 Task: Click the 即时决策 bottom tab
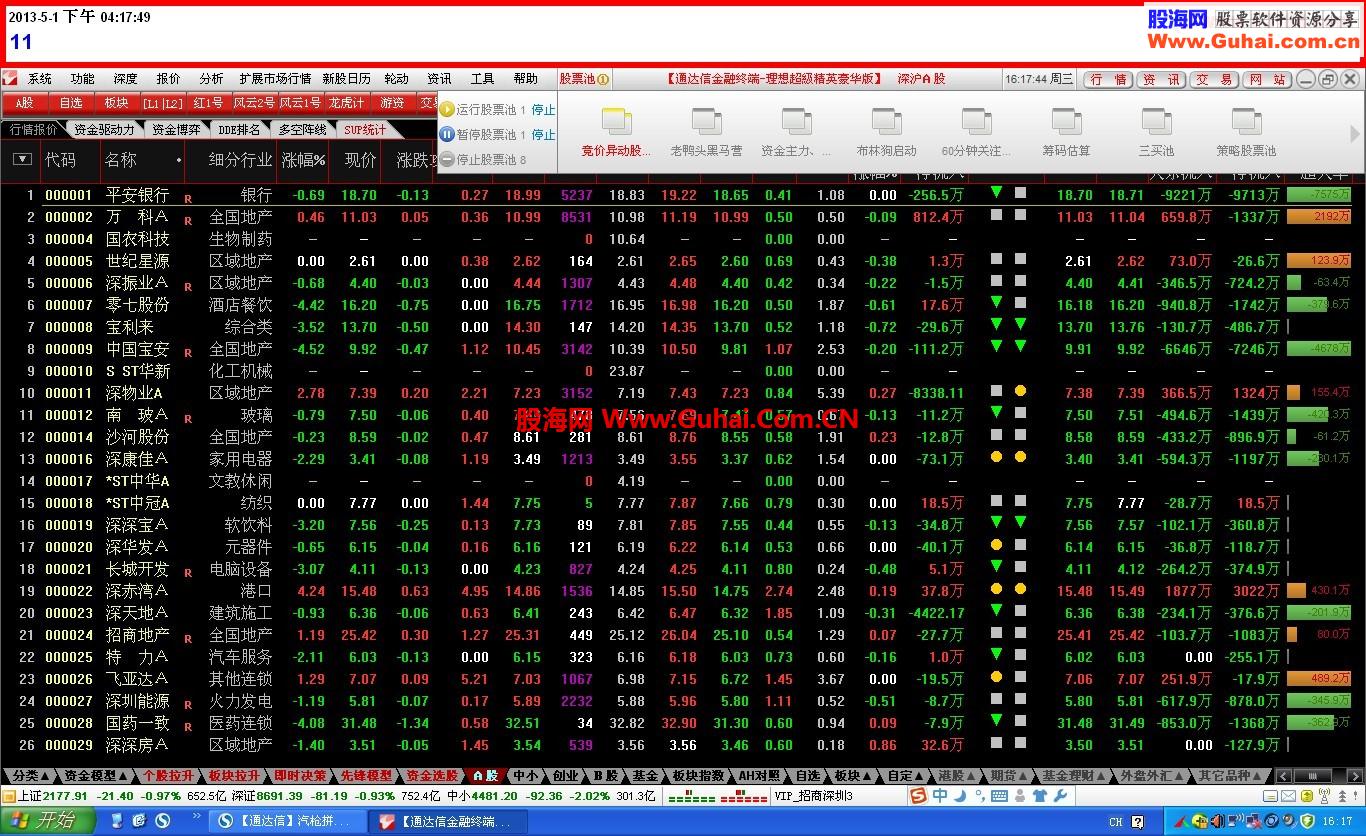click(300, 776)
